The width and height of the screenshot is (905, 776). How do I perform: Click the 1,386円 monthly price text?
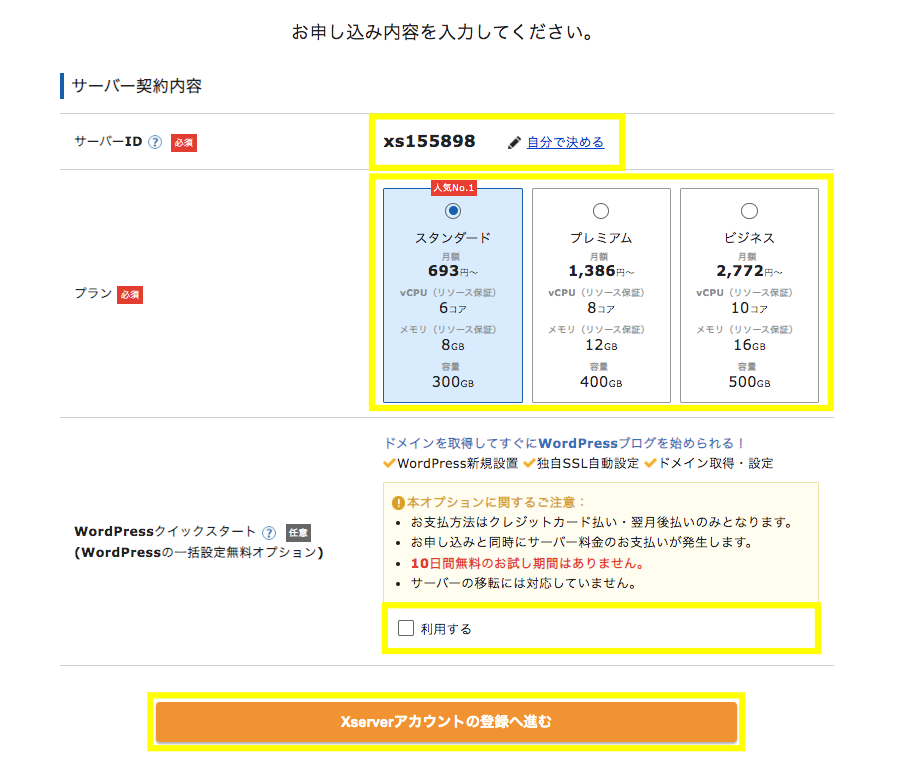[601, 271]
